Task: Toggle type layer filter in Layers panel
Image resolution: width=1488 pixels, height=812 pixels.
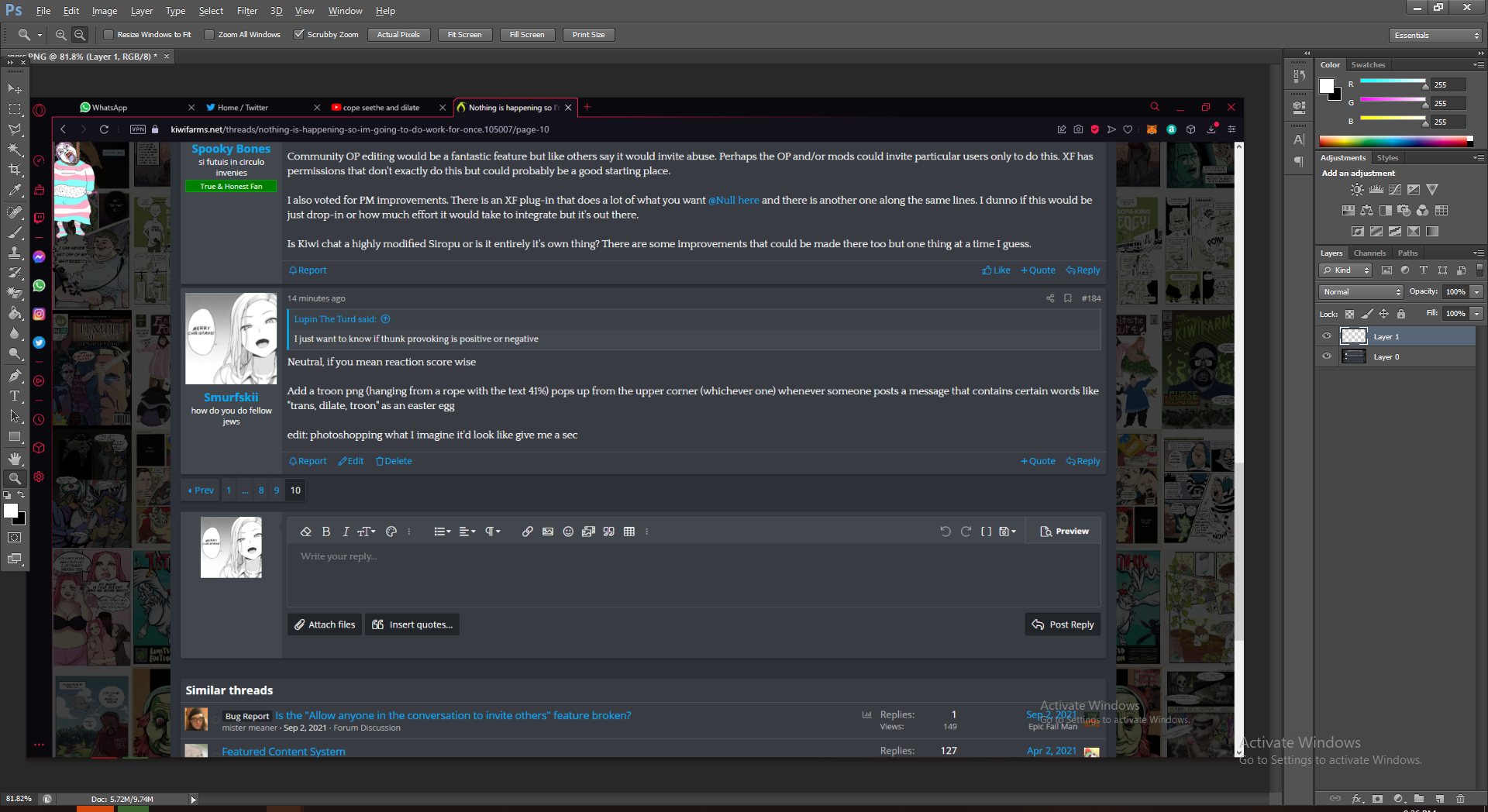Action: [1423, 270]
